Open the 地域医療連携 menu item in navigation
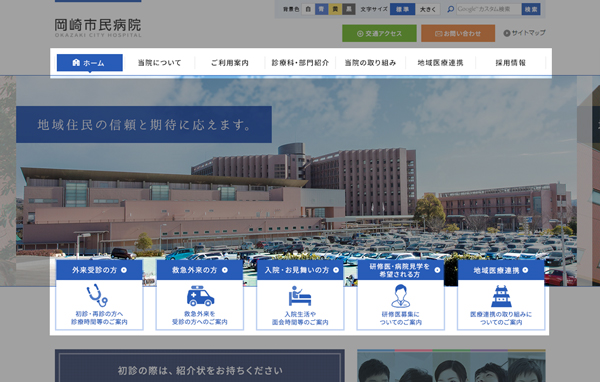 pyautogui.click(x=440, y=63)
